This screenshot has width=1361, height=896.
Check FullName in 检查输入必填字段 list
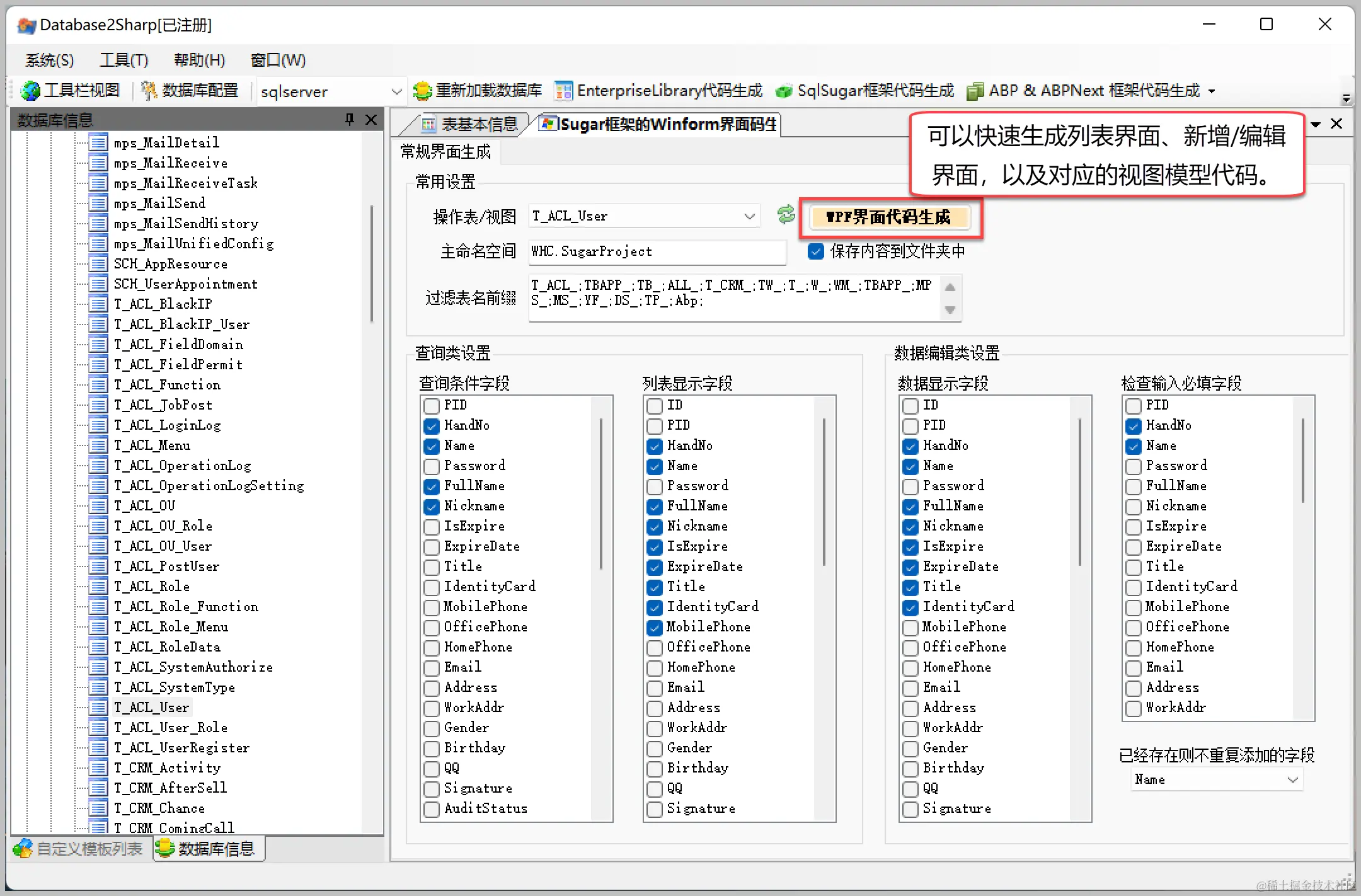(1134, 486)
